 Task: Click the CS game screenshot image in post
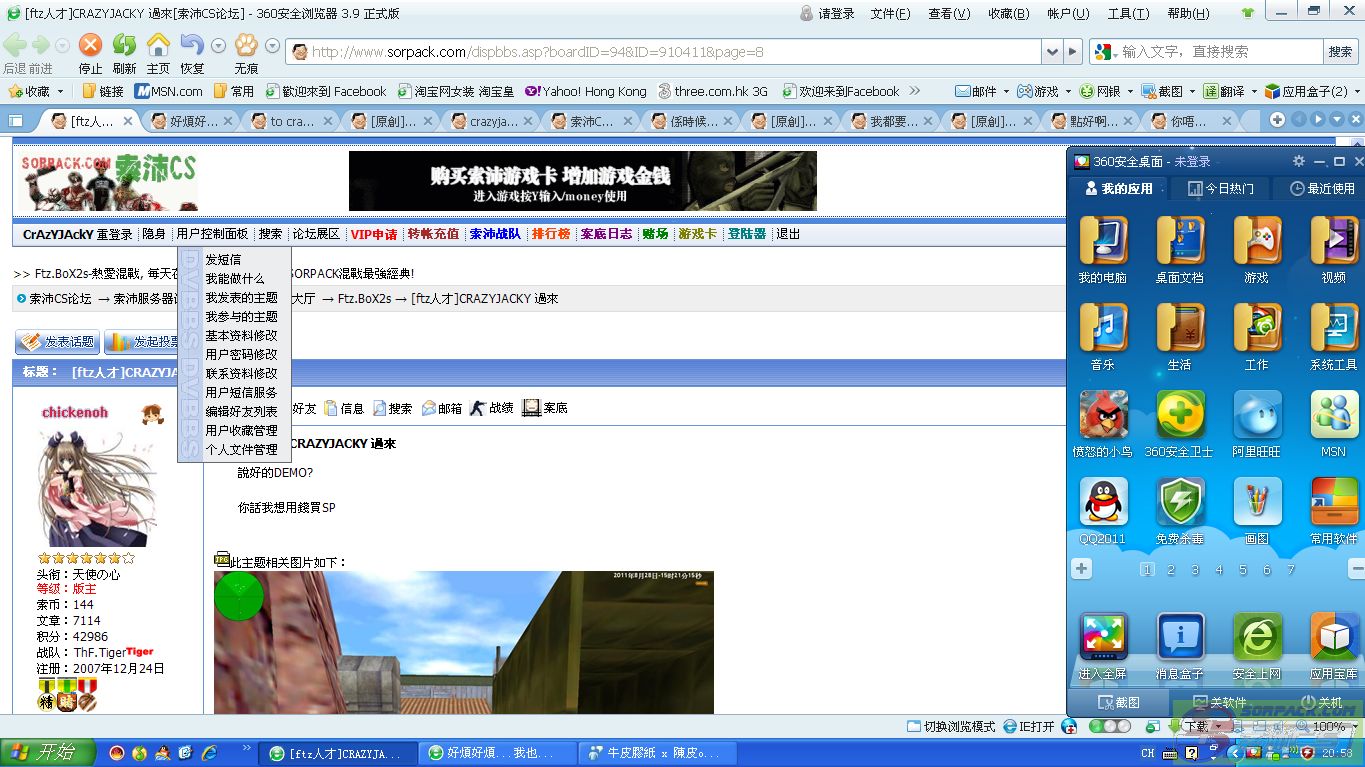click(x=463, y=642)
